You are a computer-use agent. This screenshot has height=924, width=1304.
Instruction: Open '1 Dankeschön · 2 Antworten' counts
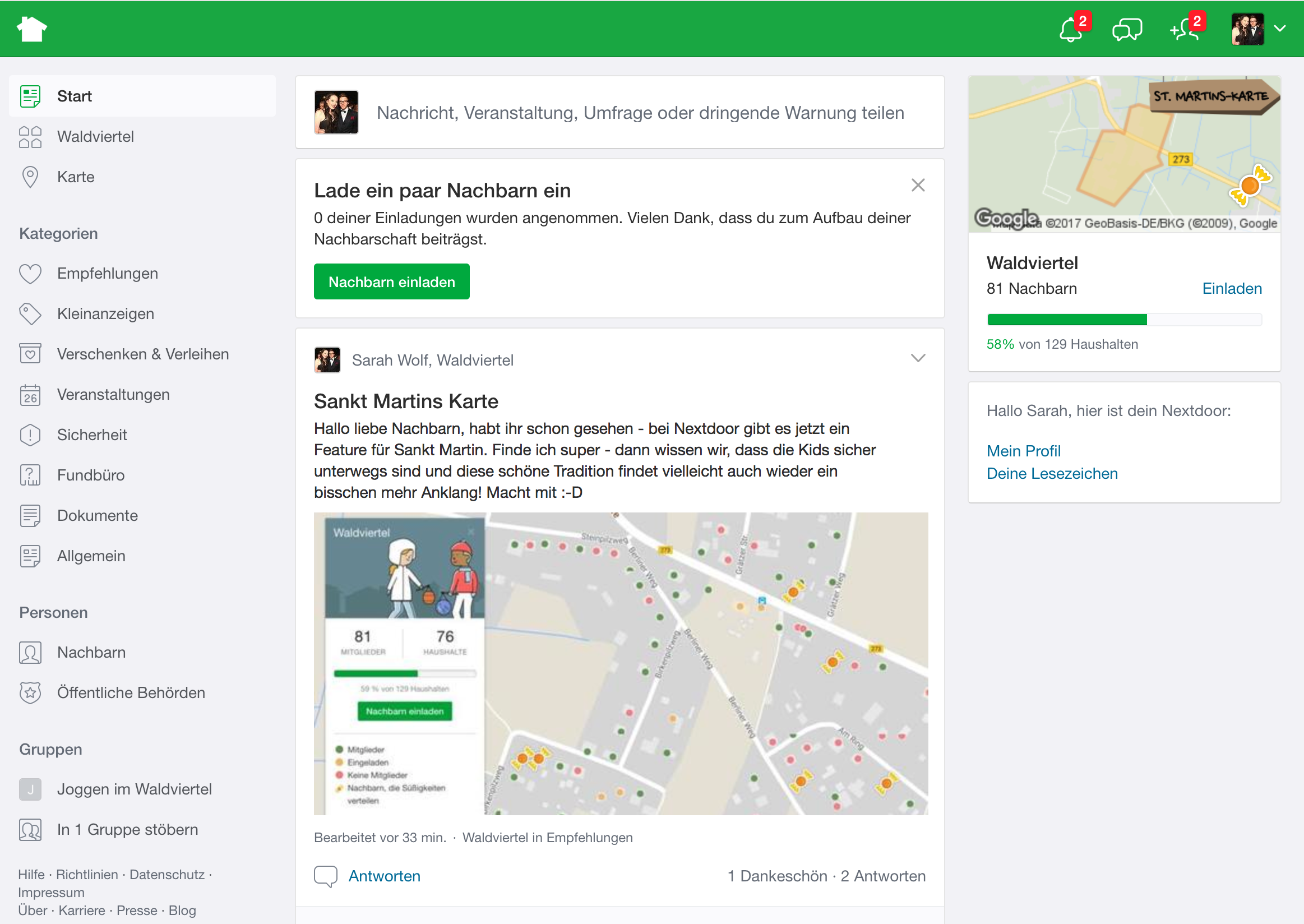pos(826,876)
